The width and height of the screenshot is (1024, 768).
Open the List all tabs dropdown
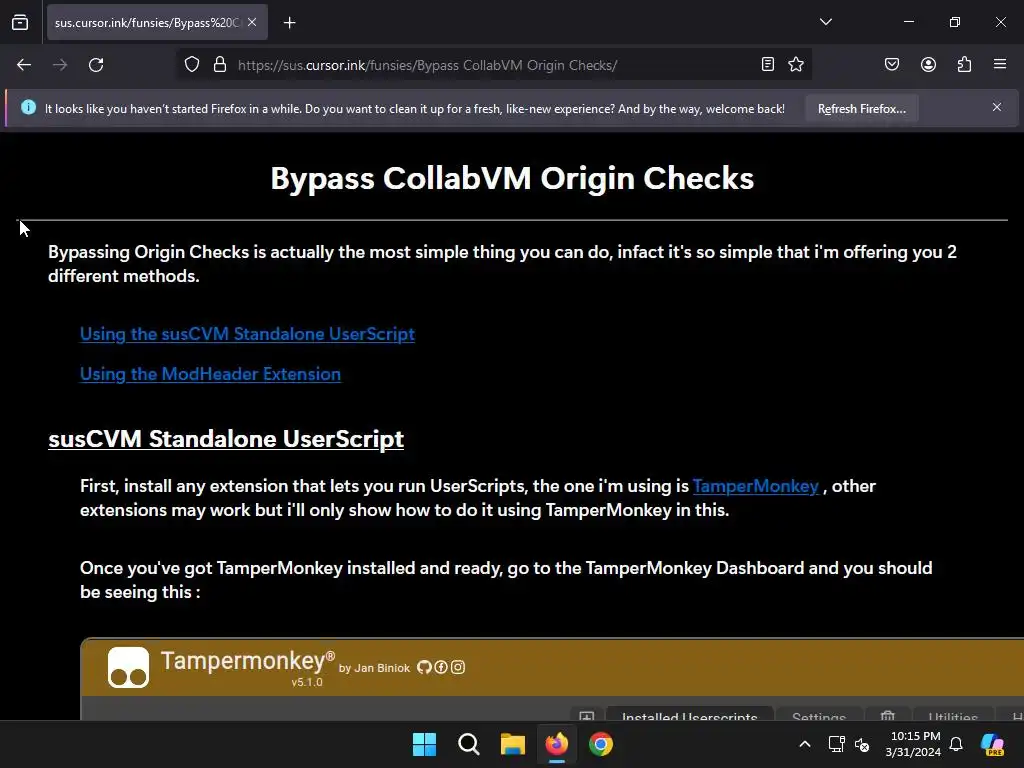coord(825,22)
